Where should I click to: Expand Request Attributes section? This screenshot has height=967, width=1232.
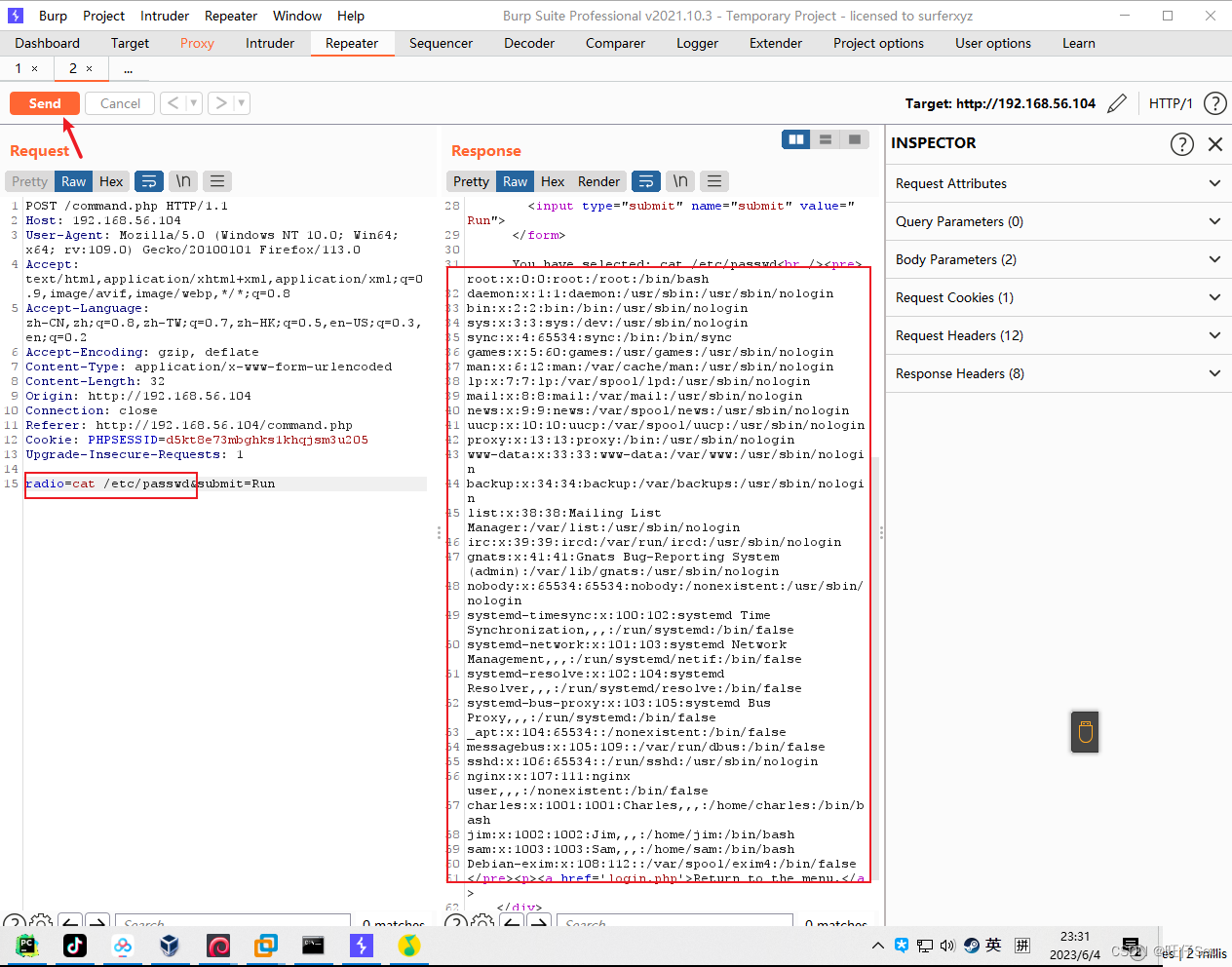[x=1059, y=183]
